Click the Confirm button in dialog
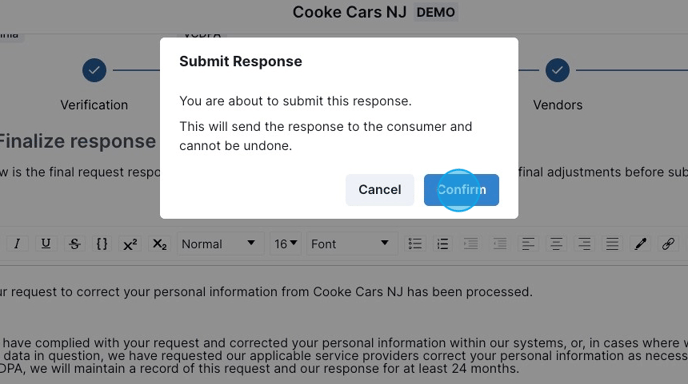688x384 pixels. pos(461,190)
